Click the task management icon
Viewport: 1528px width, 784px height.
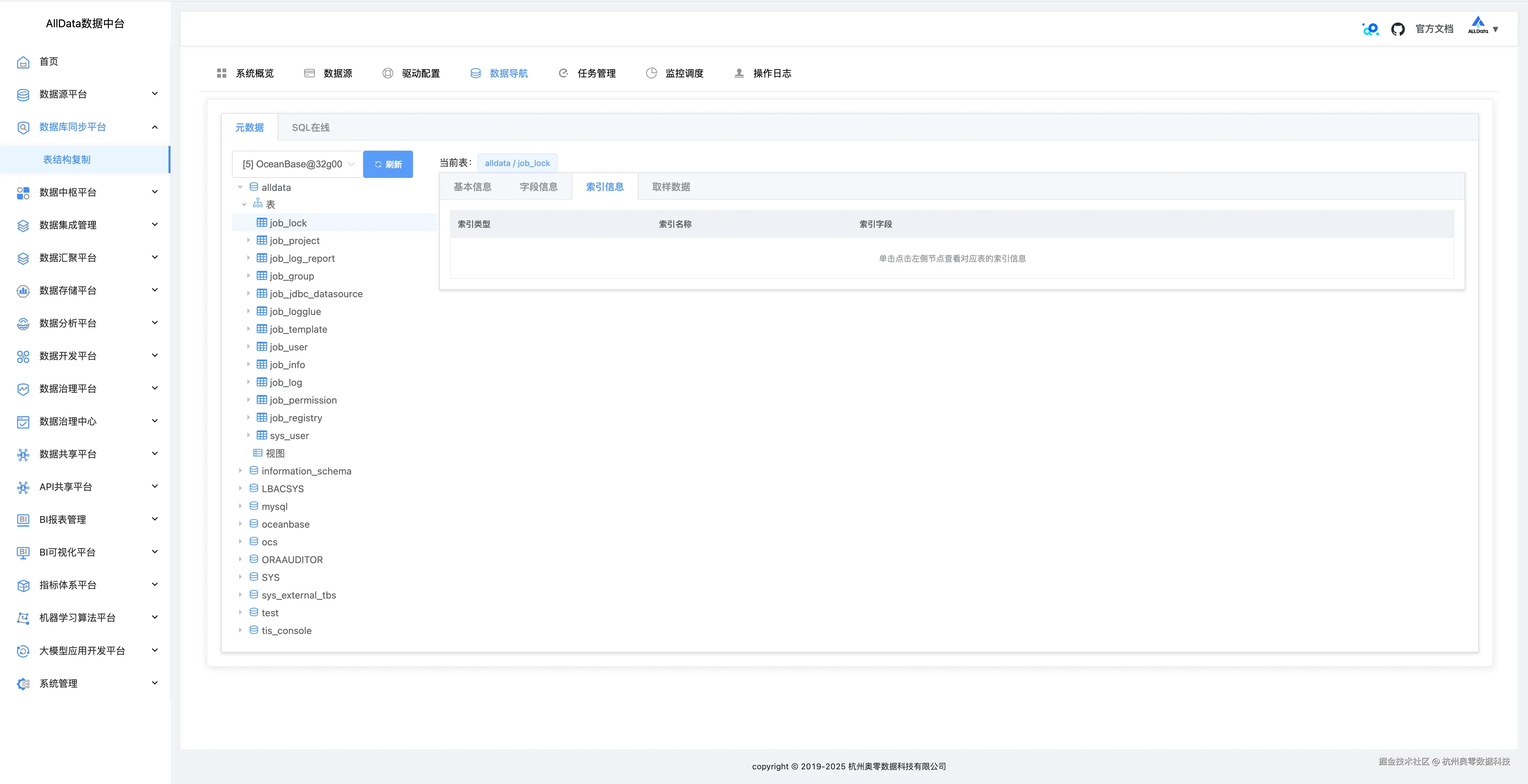coord(563,73)
